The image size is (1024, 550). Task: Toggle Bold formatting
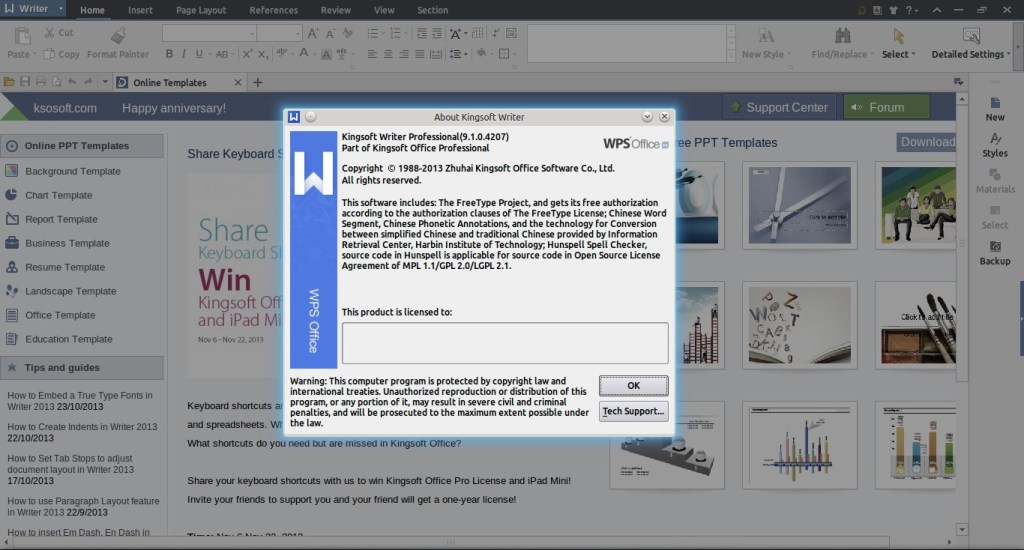pos(169,54)
